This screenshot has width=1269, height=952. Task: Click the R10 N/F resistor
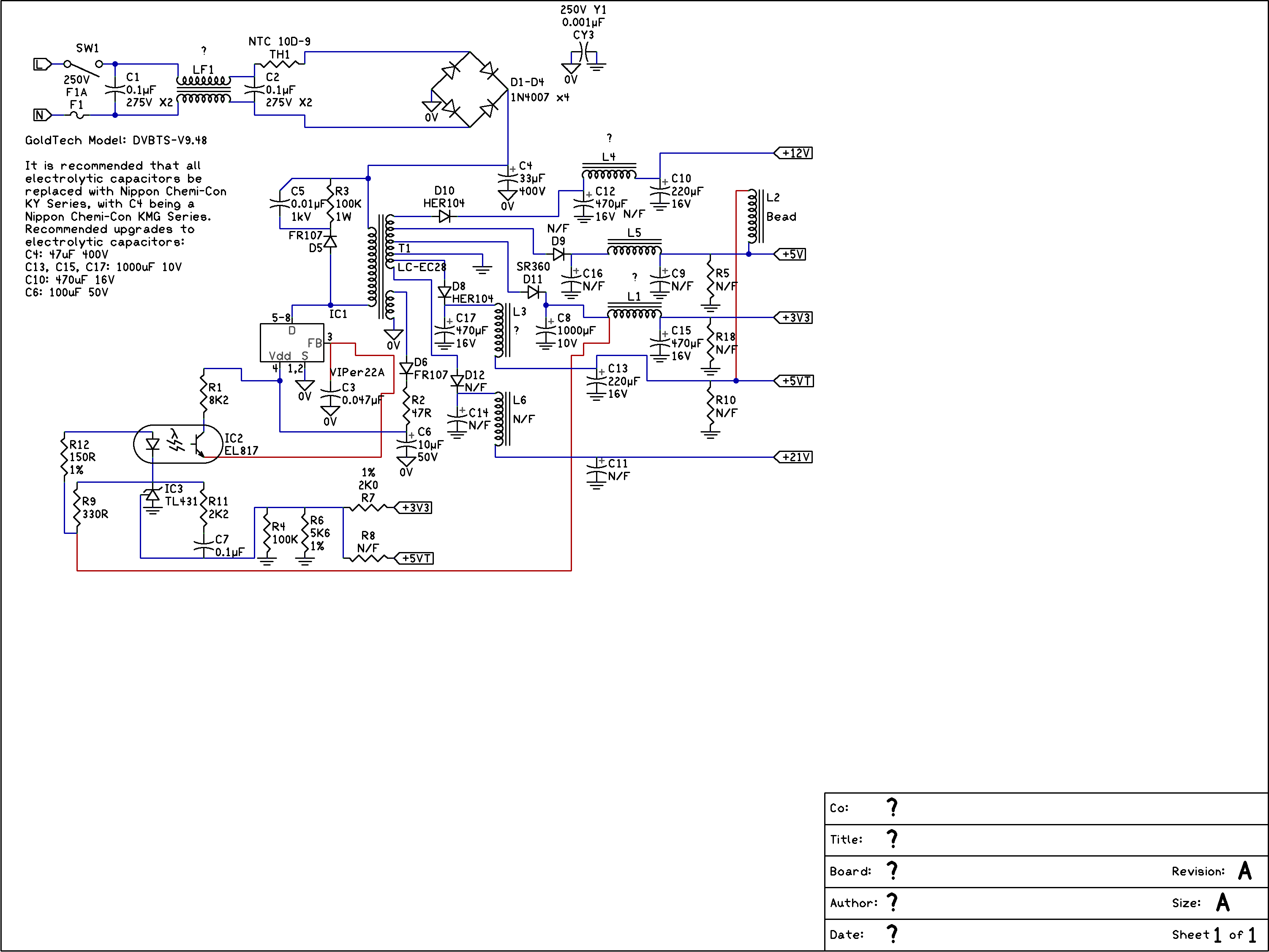(x=710, y=406)
